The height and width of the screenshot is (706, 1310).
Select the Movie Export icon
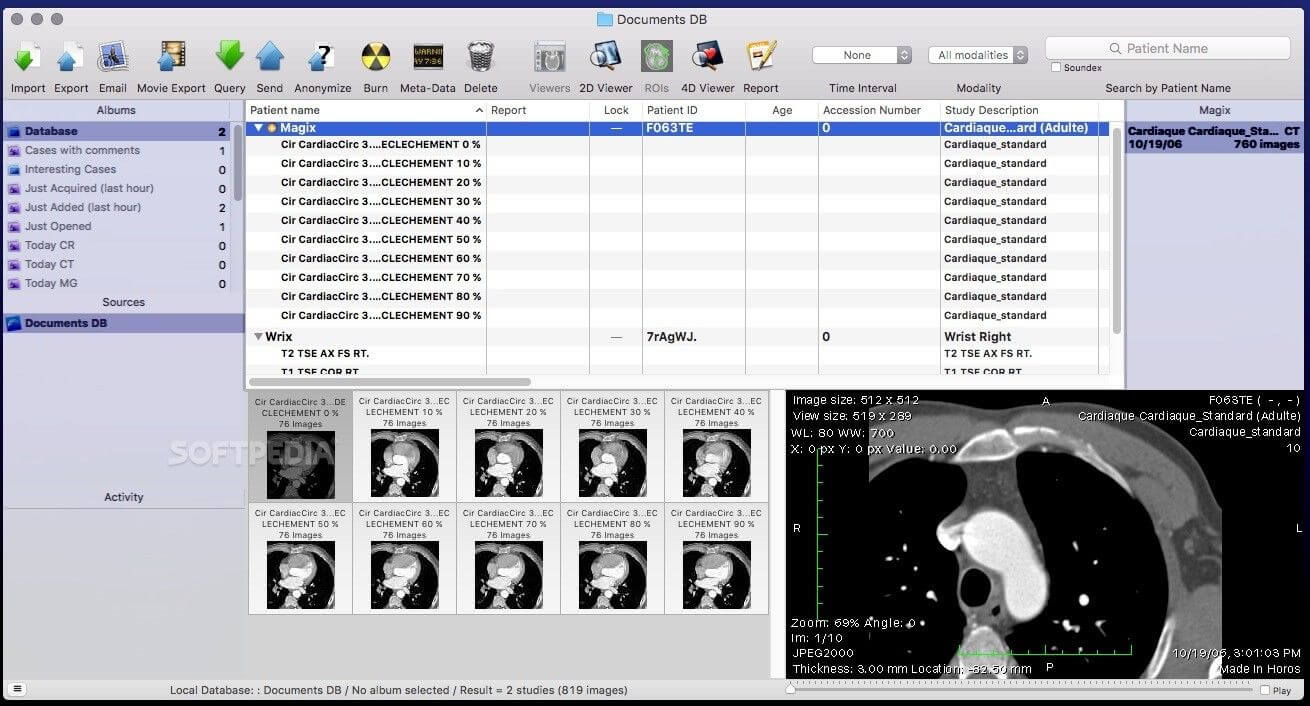[x=170, y=57]
